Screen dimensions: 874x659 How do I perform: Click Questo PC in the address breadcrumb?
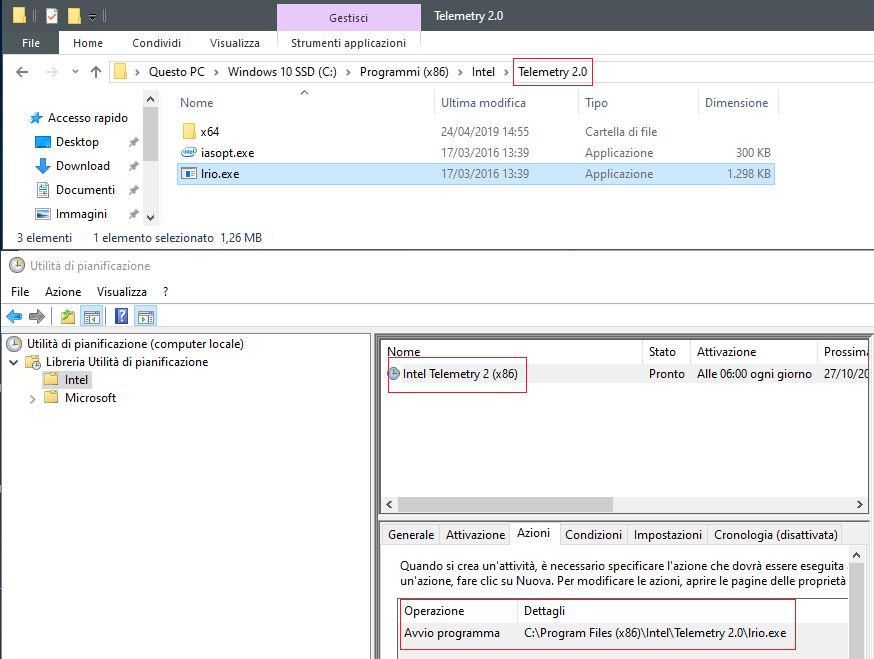[176, 72]
